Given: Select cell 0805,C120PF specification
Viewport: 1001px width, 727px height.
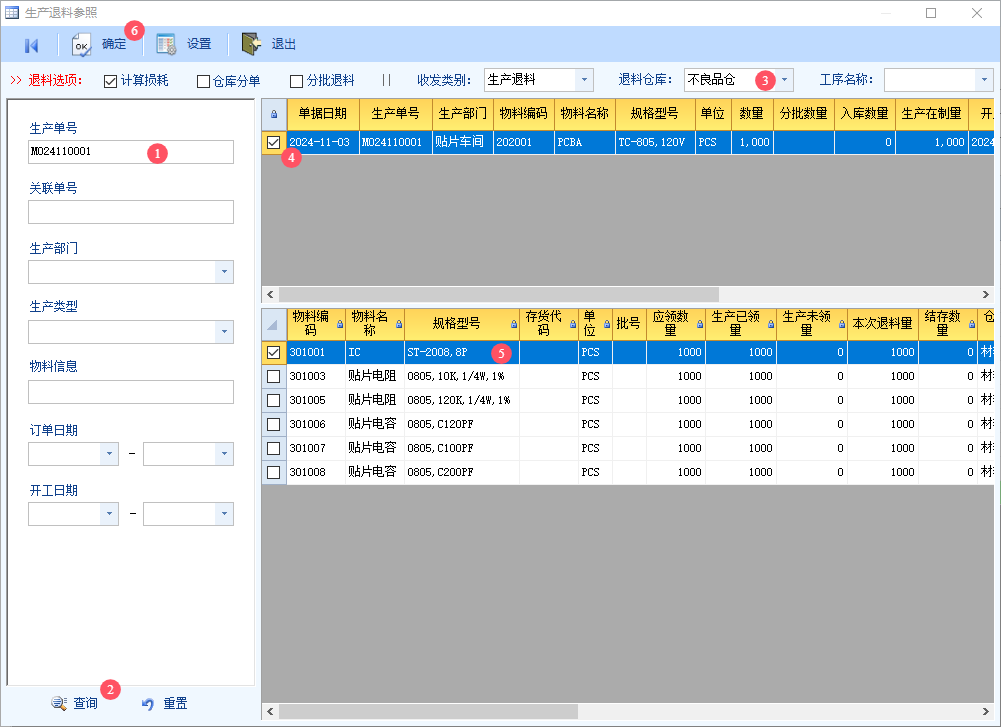Looking at the screenshot, I should coord(462,424).
